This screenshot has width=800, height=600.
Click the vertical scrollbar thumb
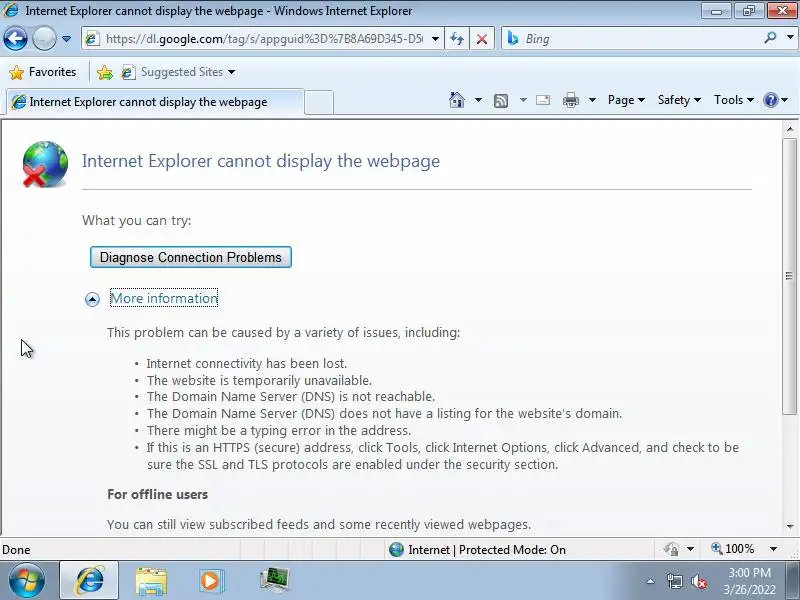point(790,276)
